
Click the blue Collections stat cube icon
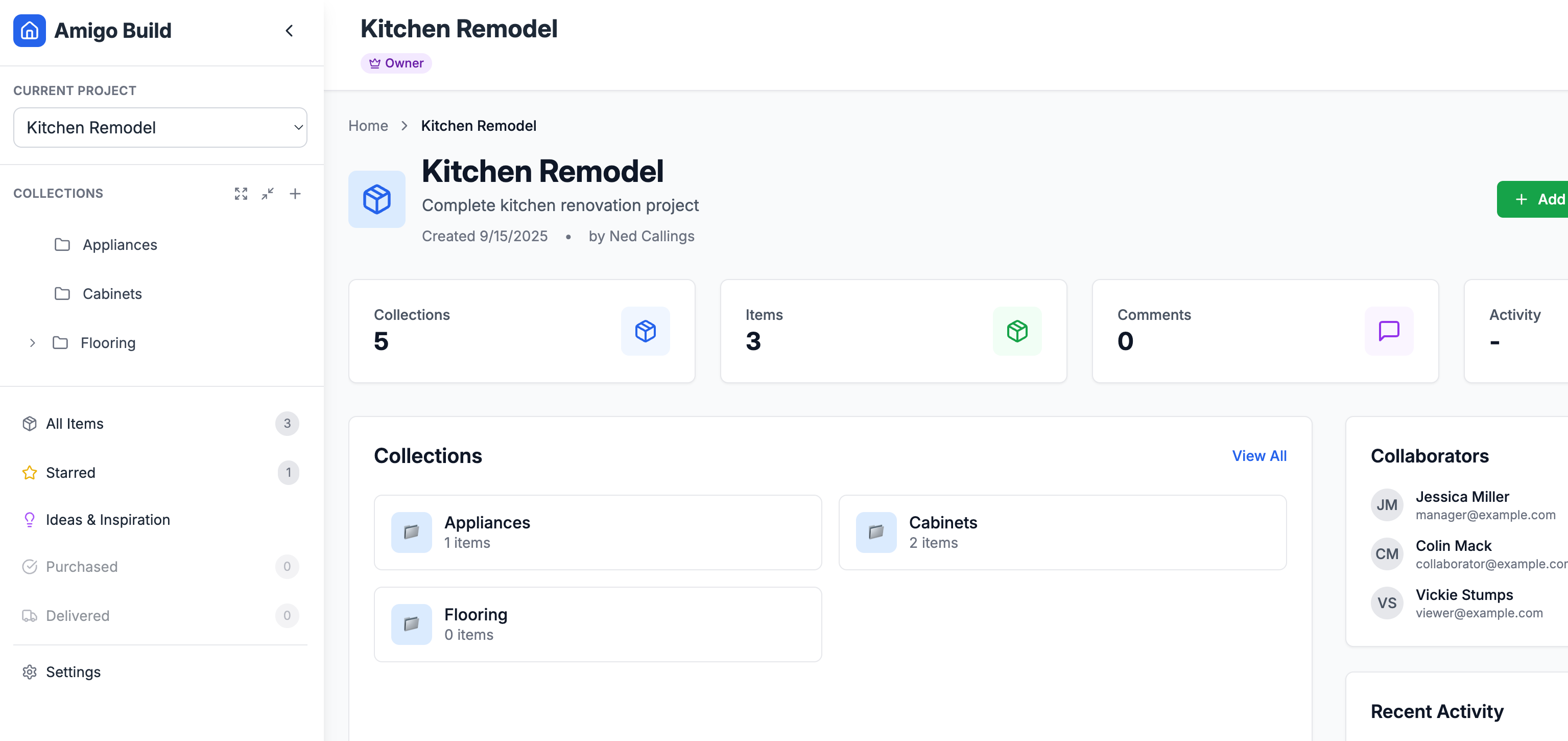[x=645, y=331]
